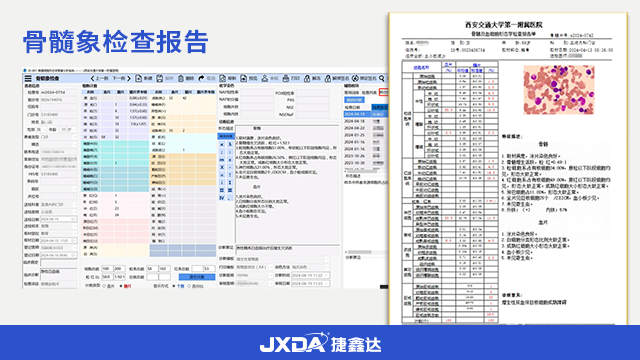Click the NSE staining input field
The height and width of the screenshot is (360, 640).
click(312, 107)
